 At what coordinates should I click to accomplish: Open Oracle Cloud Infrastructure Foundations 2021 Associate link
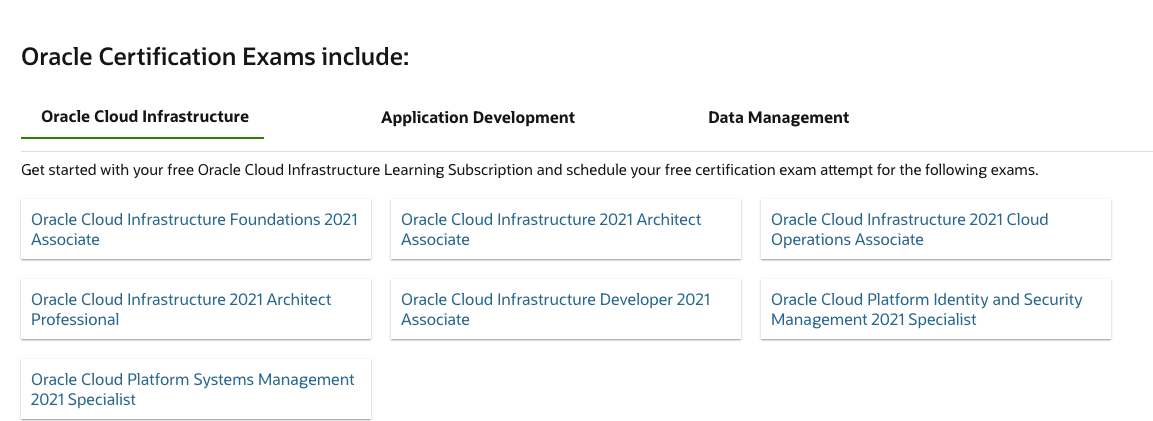(194, 220)
